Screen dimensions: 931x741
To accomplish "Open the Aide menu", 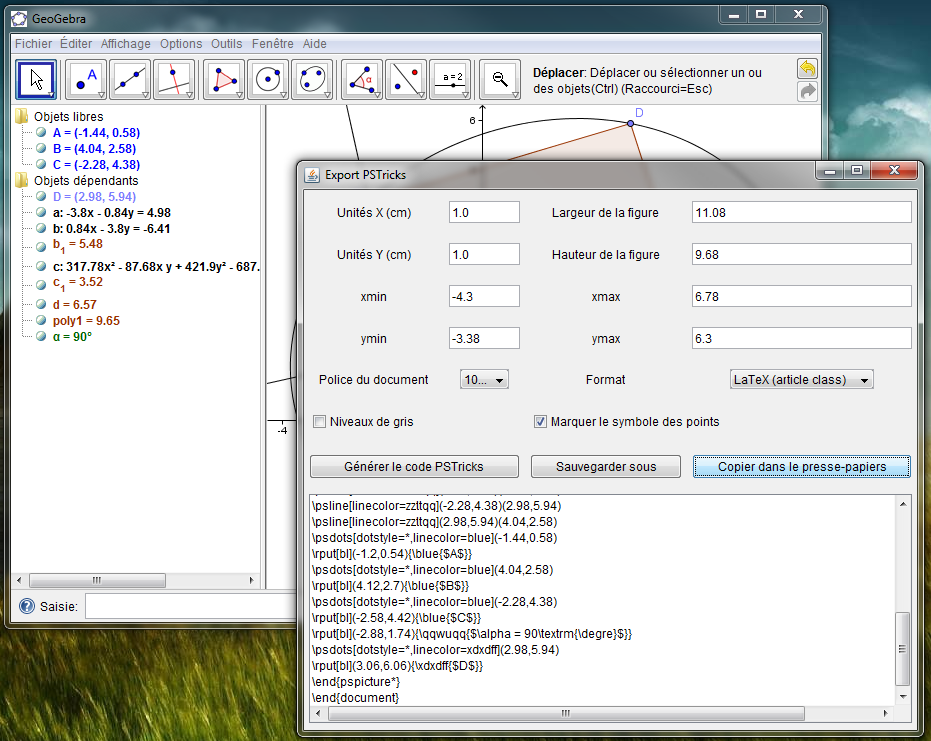I will [x=315, y=44].
